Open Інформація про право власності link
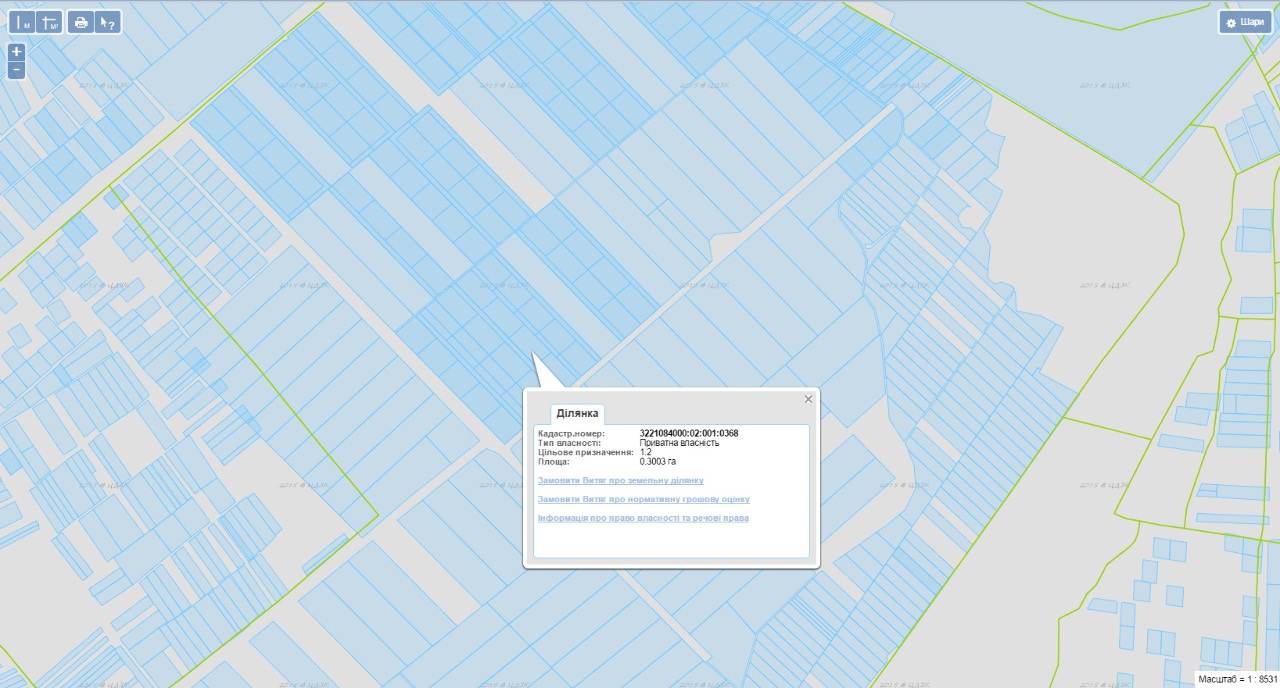 click(643, 518)
